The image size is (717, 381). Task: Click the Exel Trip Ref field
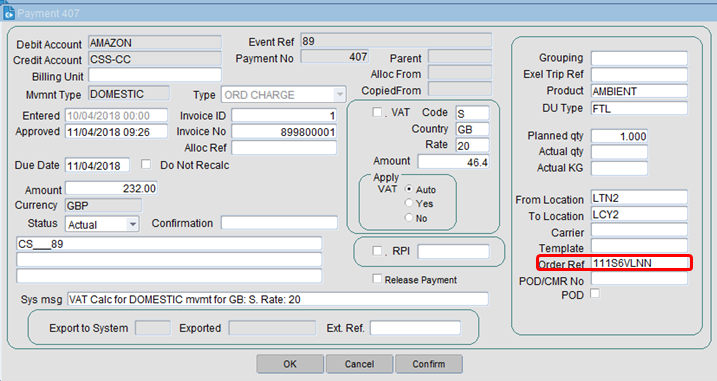click(639, 75)
